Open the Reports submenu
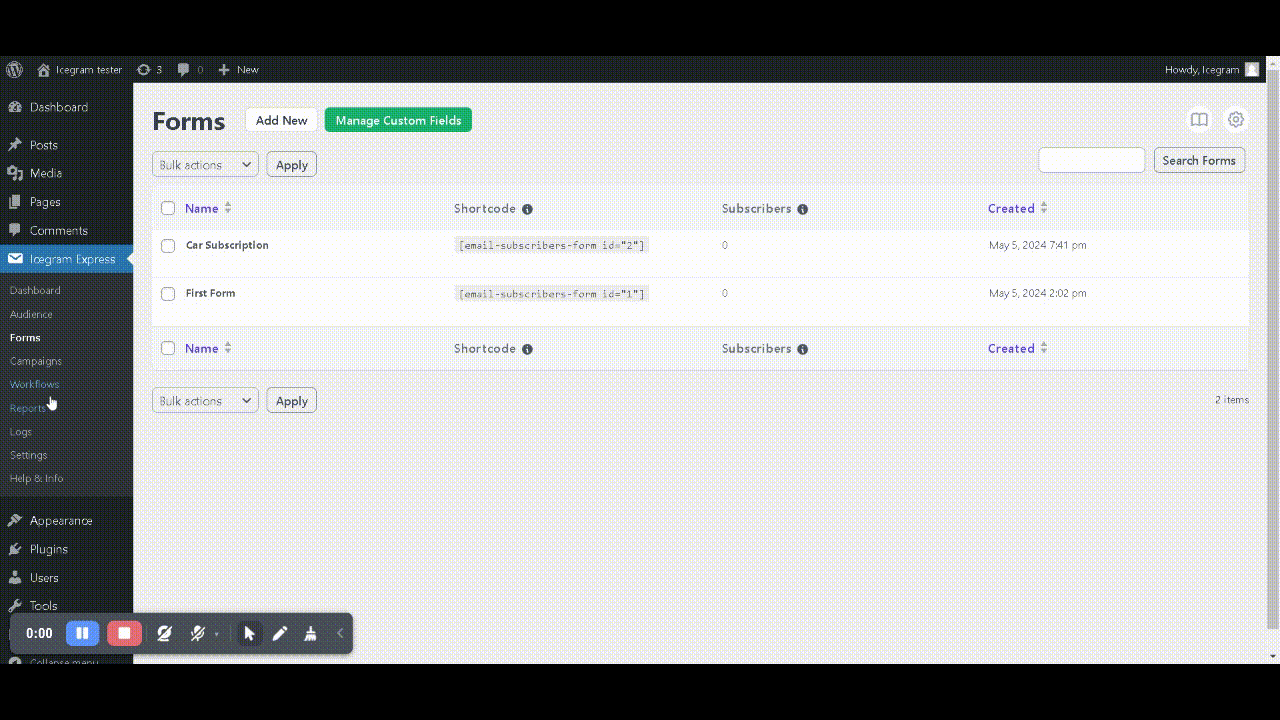Viewport: 1280px width, 720px height. click(x=27, y=408)
